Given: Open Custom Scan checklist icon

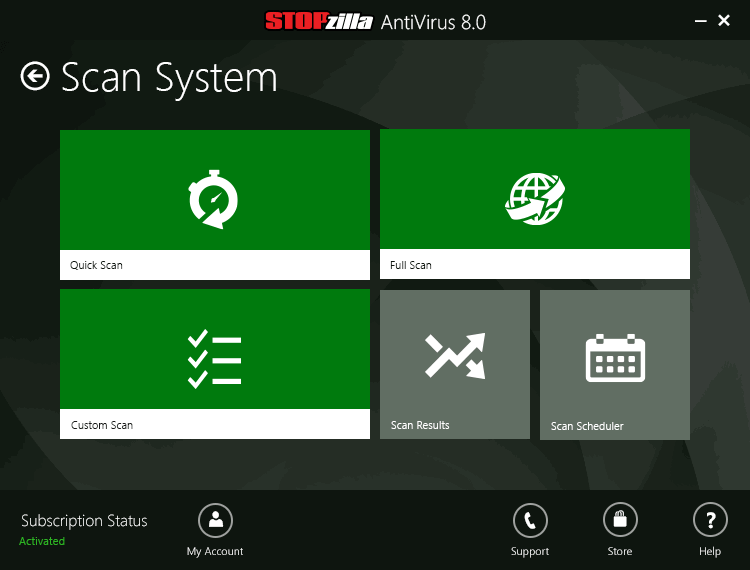Looking at the screenshot, I should (214, 359).
